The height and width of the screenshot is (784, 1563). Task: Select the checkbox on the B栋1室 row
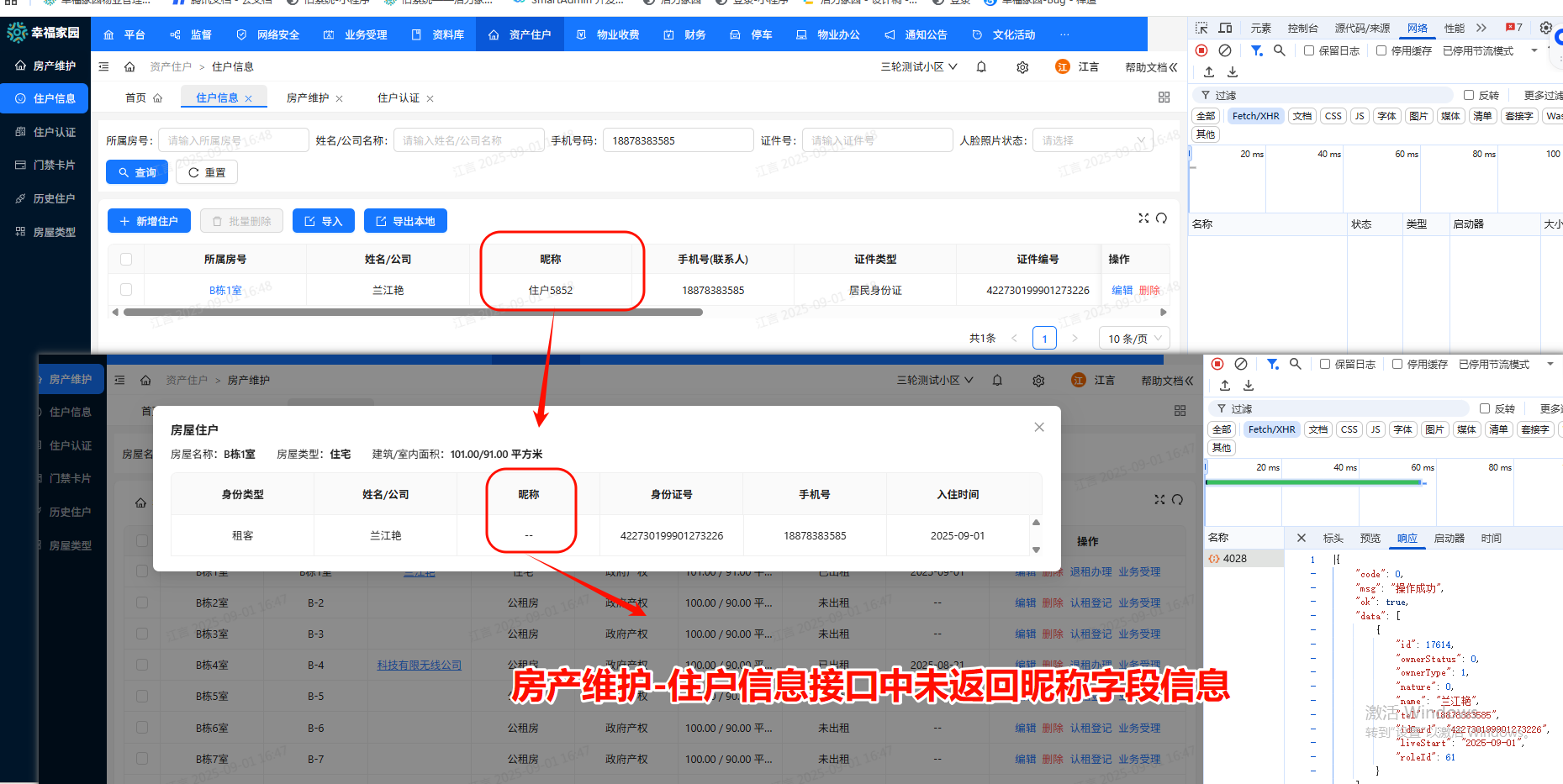click(126, 289)
